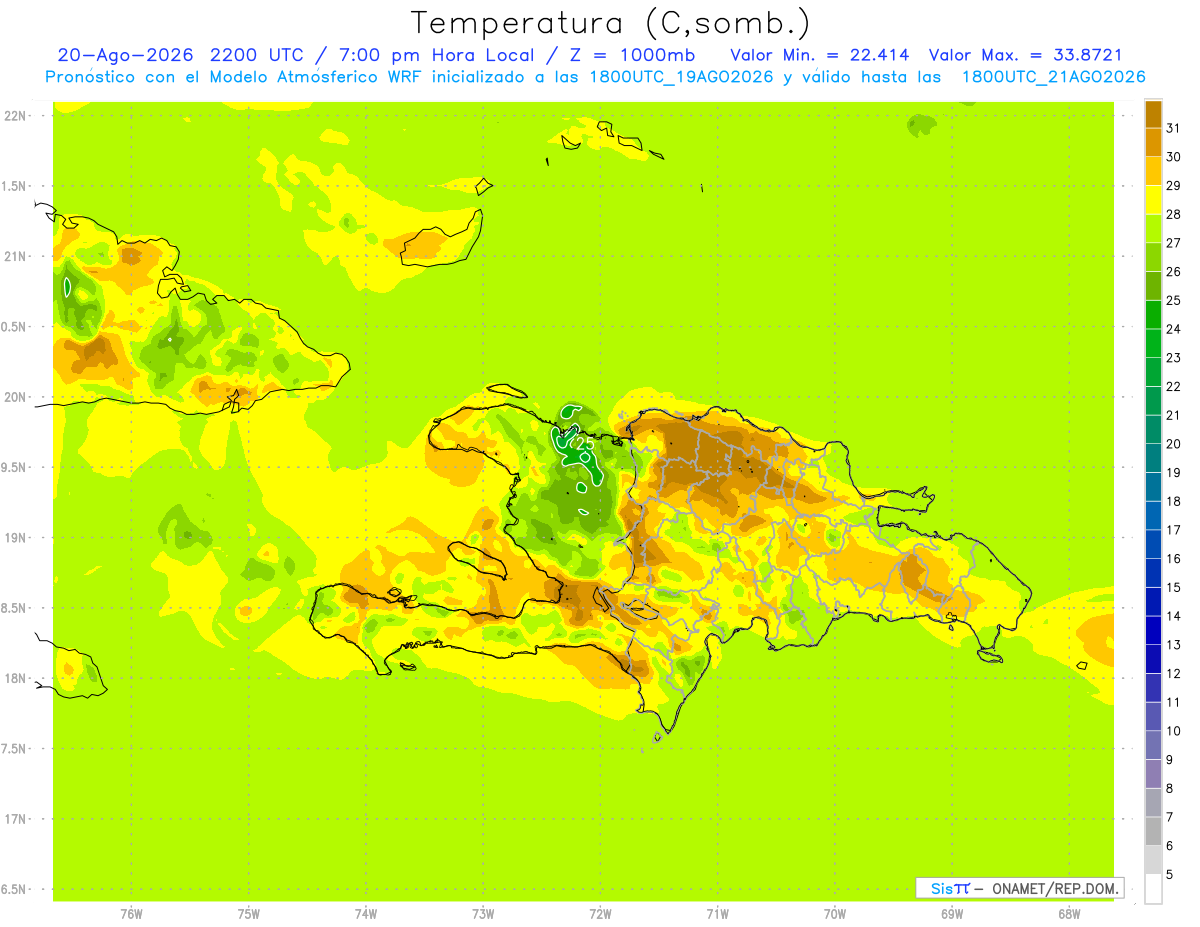
Task: Click the '76W' longitude label
Action: 131,913
